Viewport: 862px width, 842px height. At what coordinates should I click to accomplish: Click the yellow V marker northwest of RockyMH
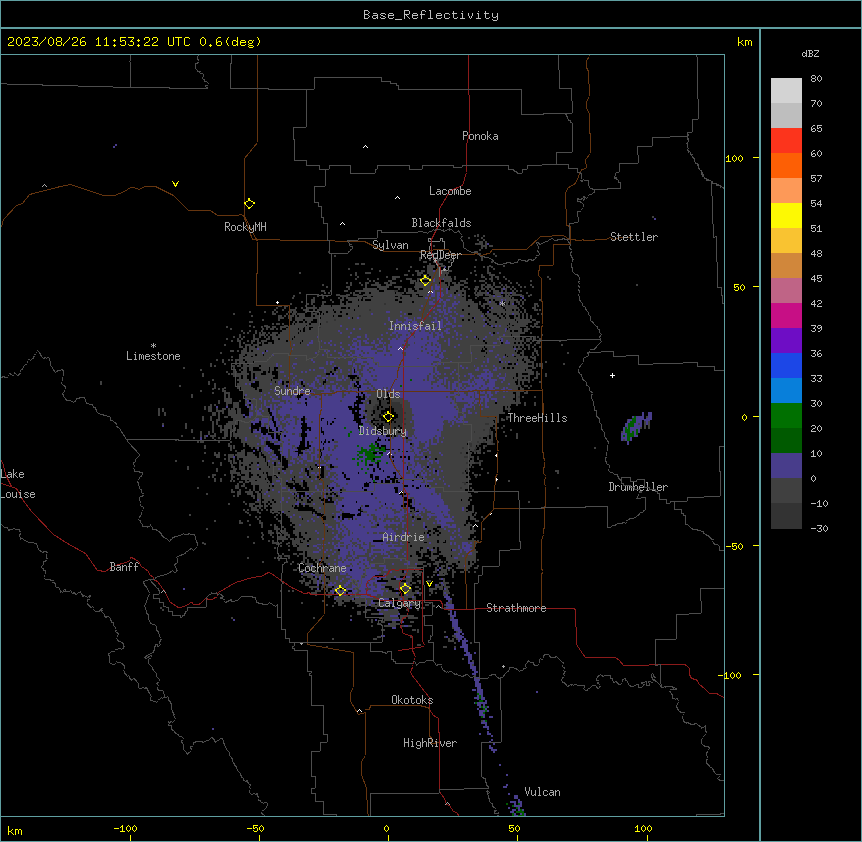click(175, 184)
